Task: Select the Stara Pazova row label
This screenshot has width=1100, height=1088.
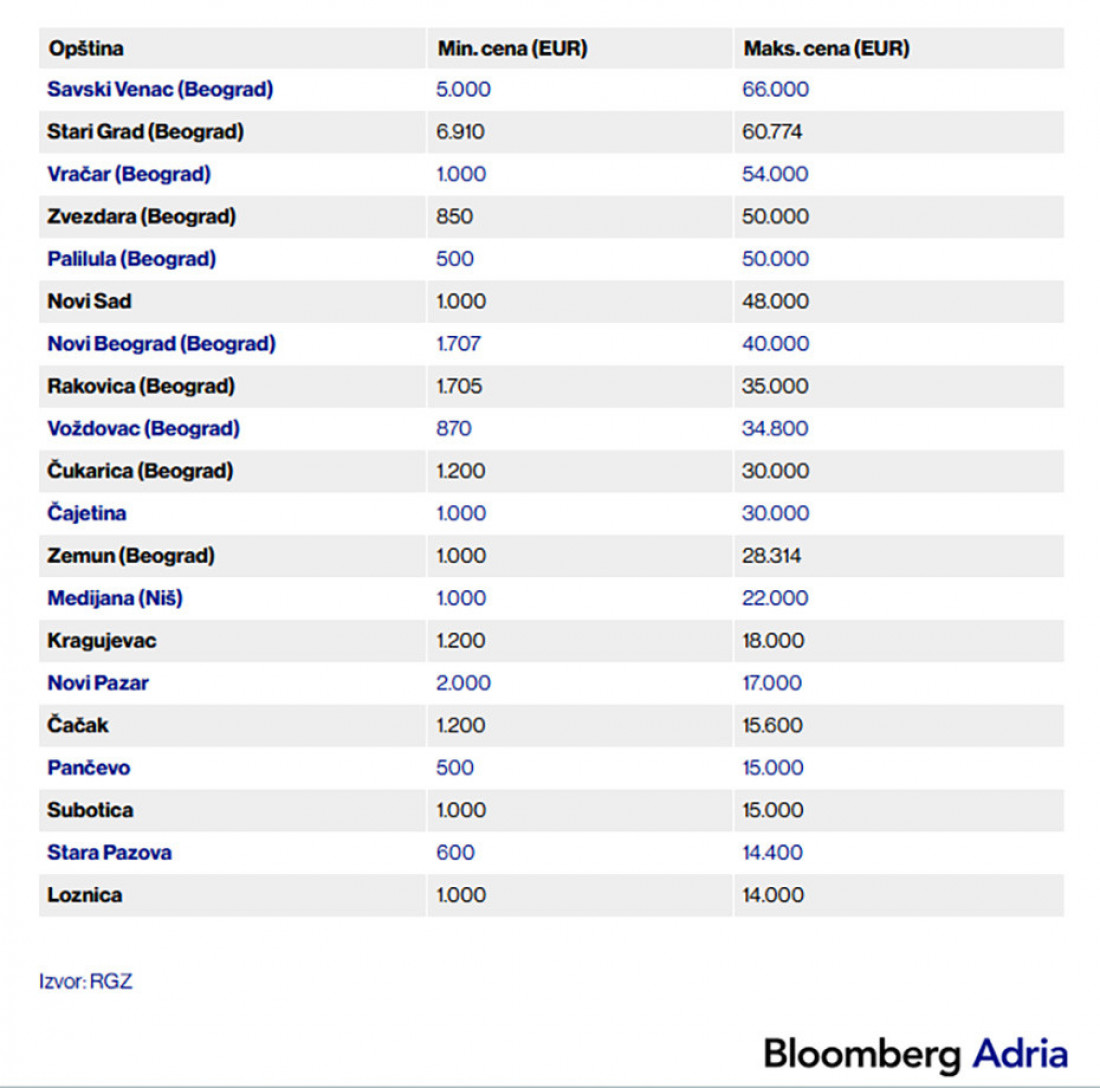Action: pos(109,853)
